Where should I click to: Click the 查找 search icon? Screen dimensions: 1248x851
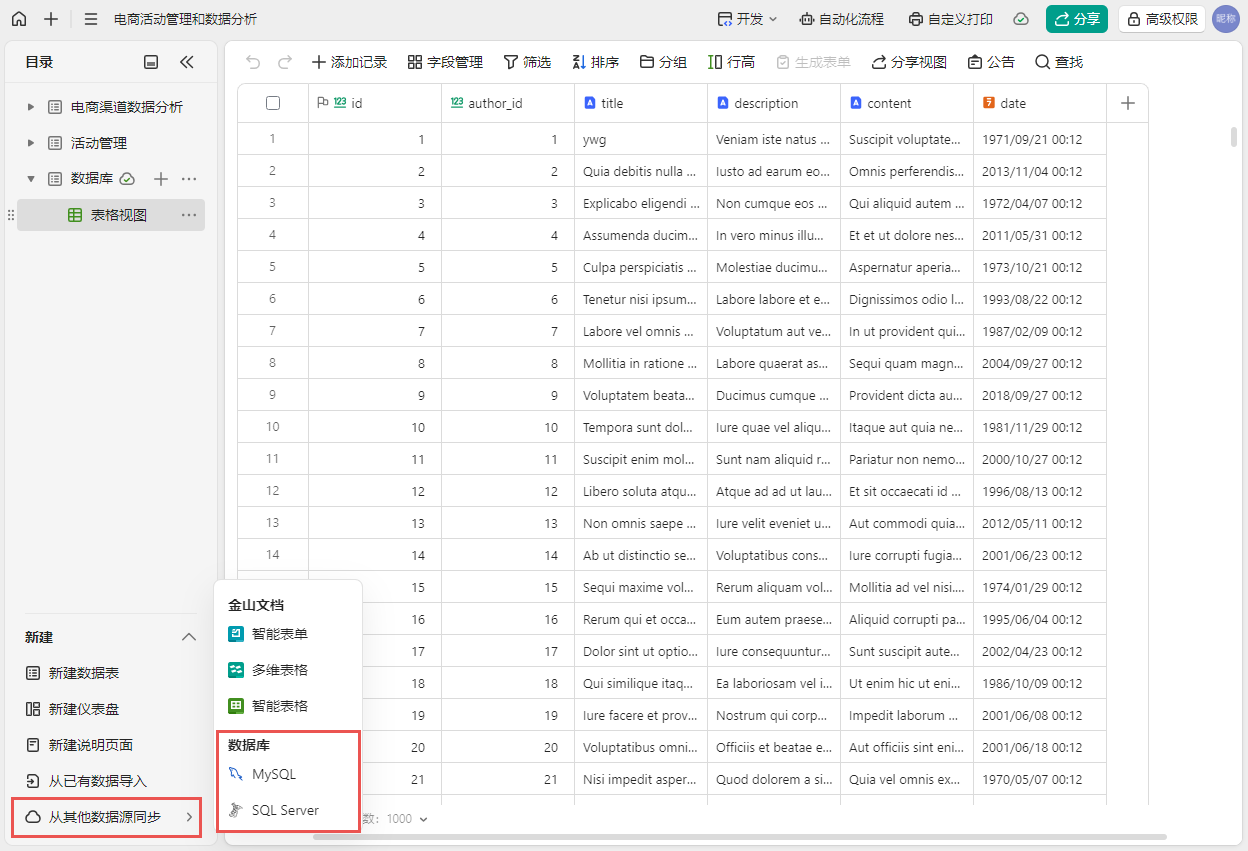1058,62
